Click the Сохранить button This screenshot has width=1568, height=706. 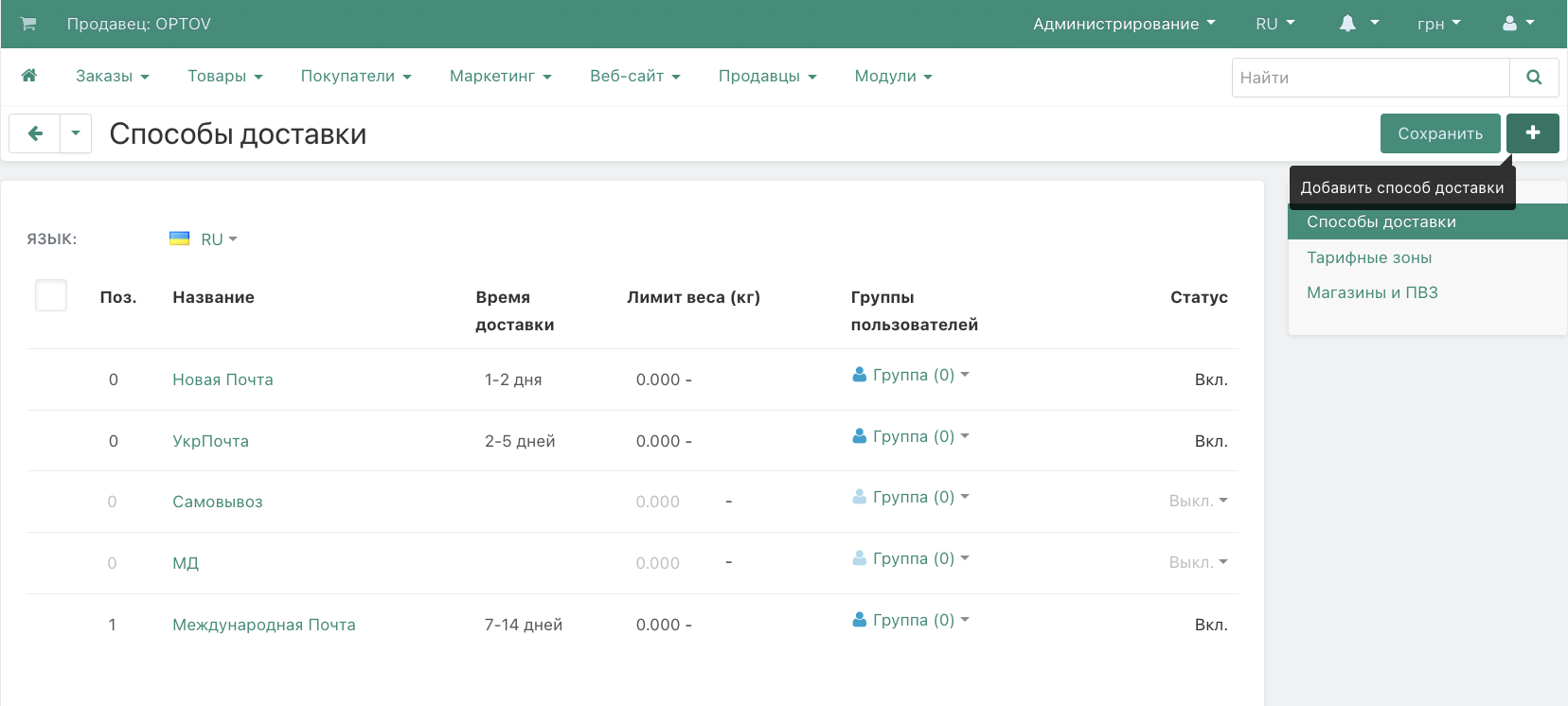[x=1439, y=133]
